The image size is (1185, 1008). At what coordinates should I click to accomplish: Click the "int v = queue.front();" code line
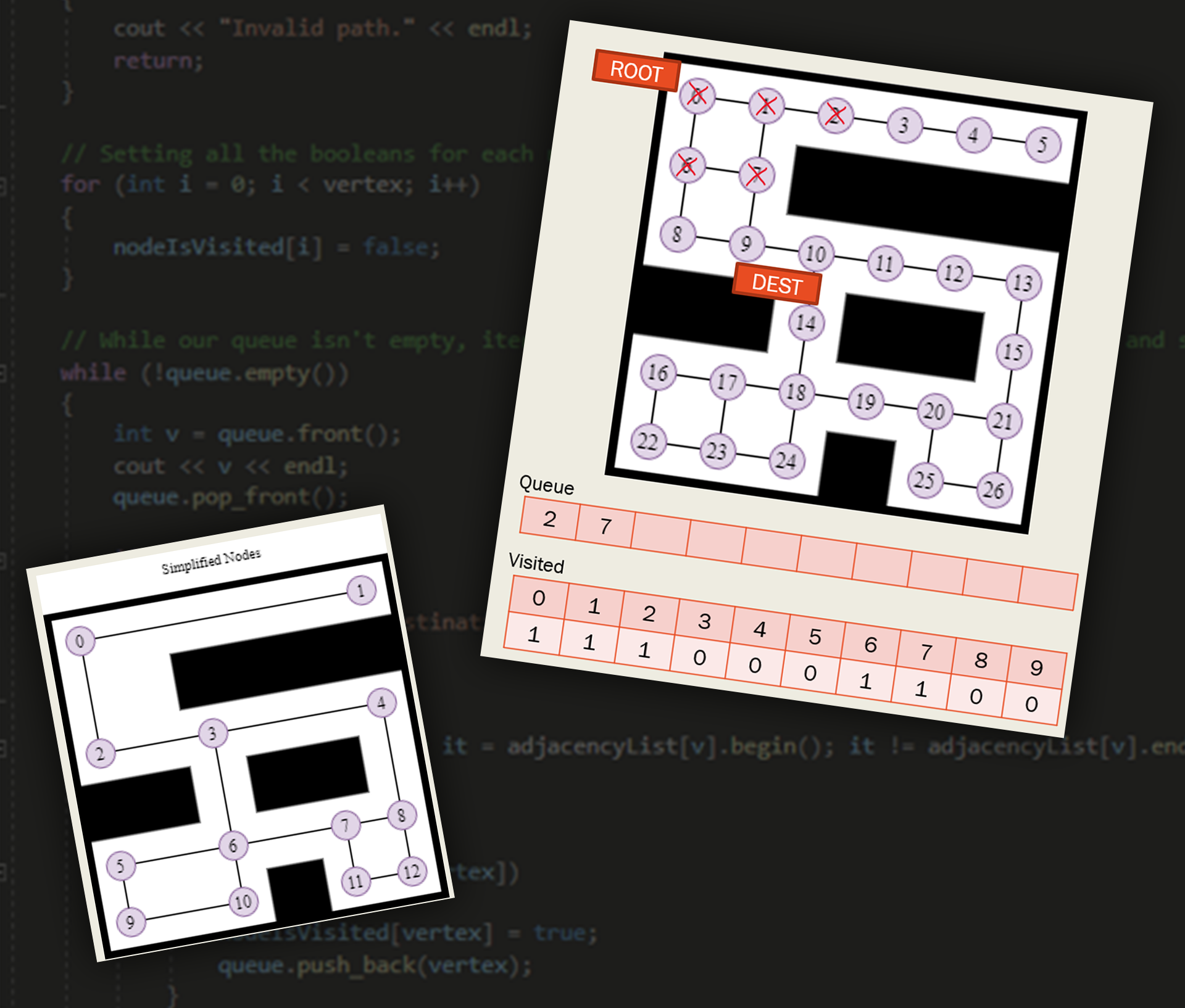point(257,434)
